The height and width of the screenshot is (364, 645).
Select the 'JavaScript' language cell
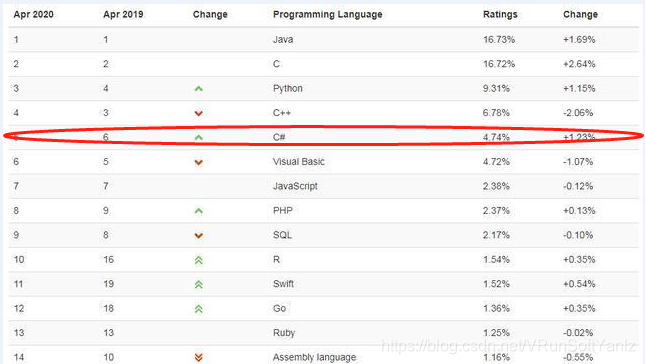(295, 186)
